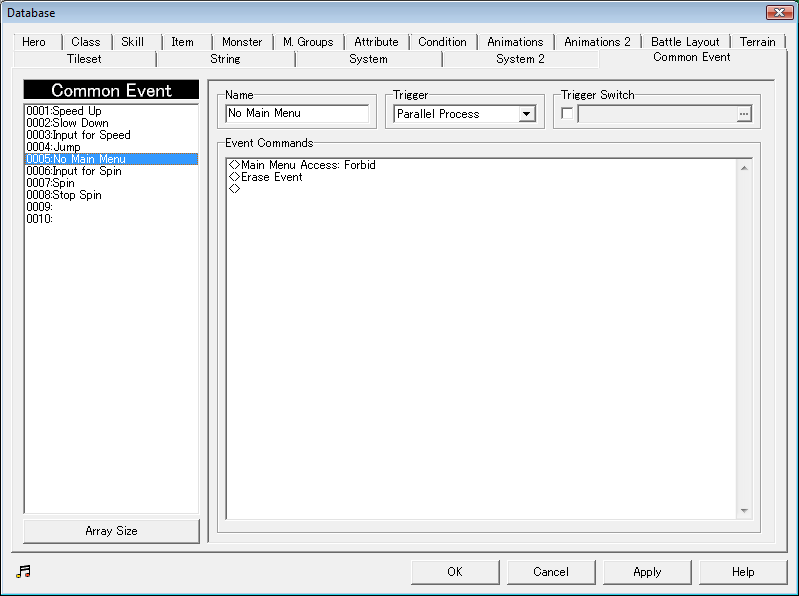Open the System 2 tab
Viewport: 799px width, 596px height.
pos(520,59)
